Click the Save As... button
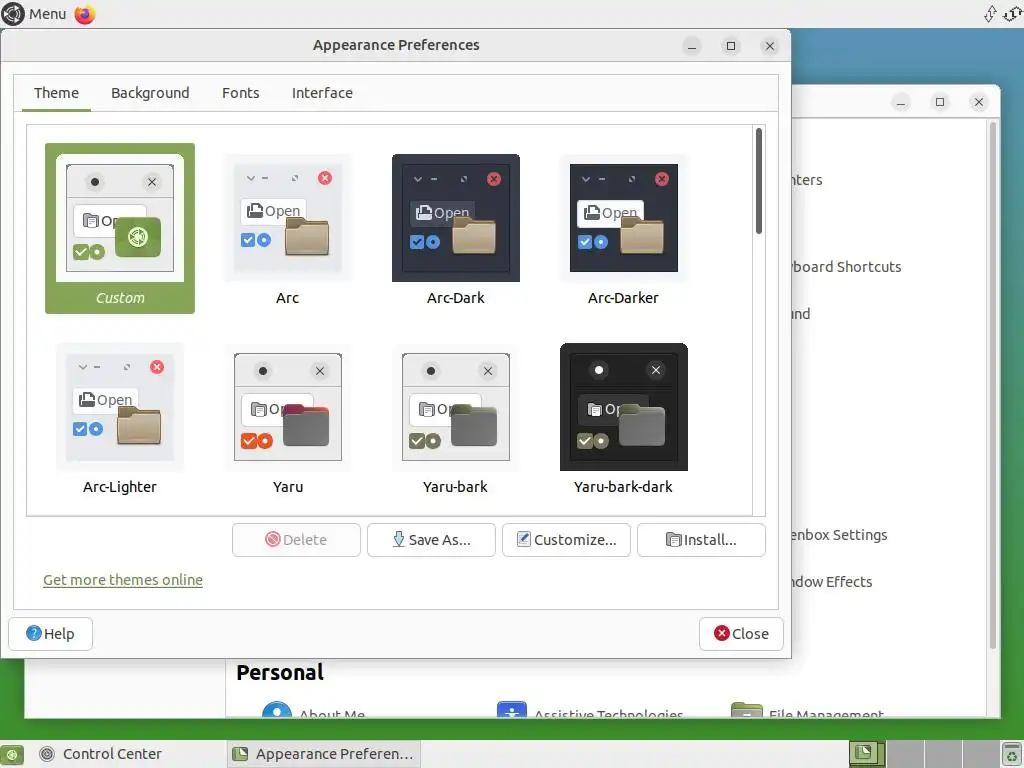1024x768 pixels. pyautogui.click(x=431, y=539)
